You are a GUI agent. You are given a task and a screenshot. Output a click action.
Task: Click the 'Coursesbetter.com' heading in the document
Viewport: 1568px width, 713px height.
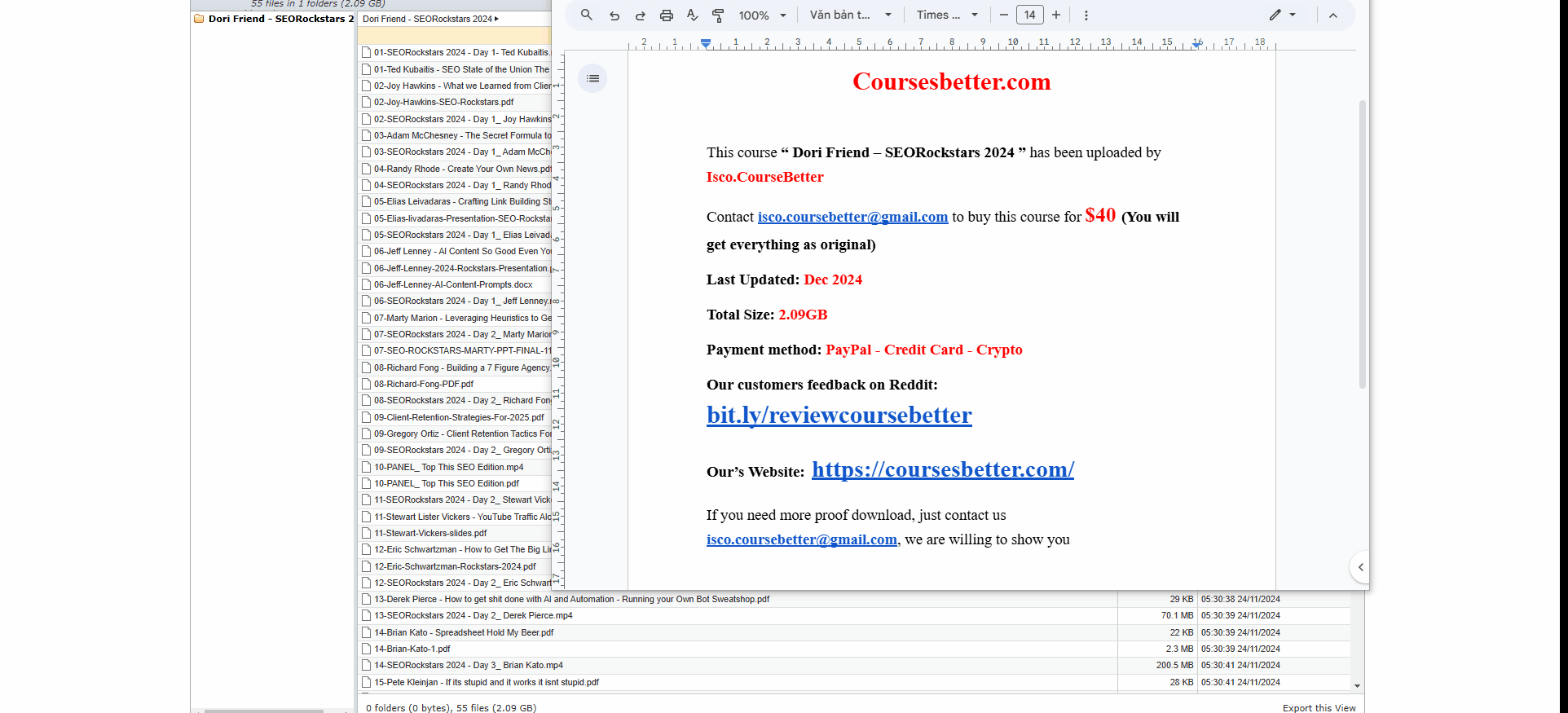pos(952,81)
